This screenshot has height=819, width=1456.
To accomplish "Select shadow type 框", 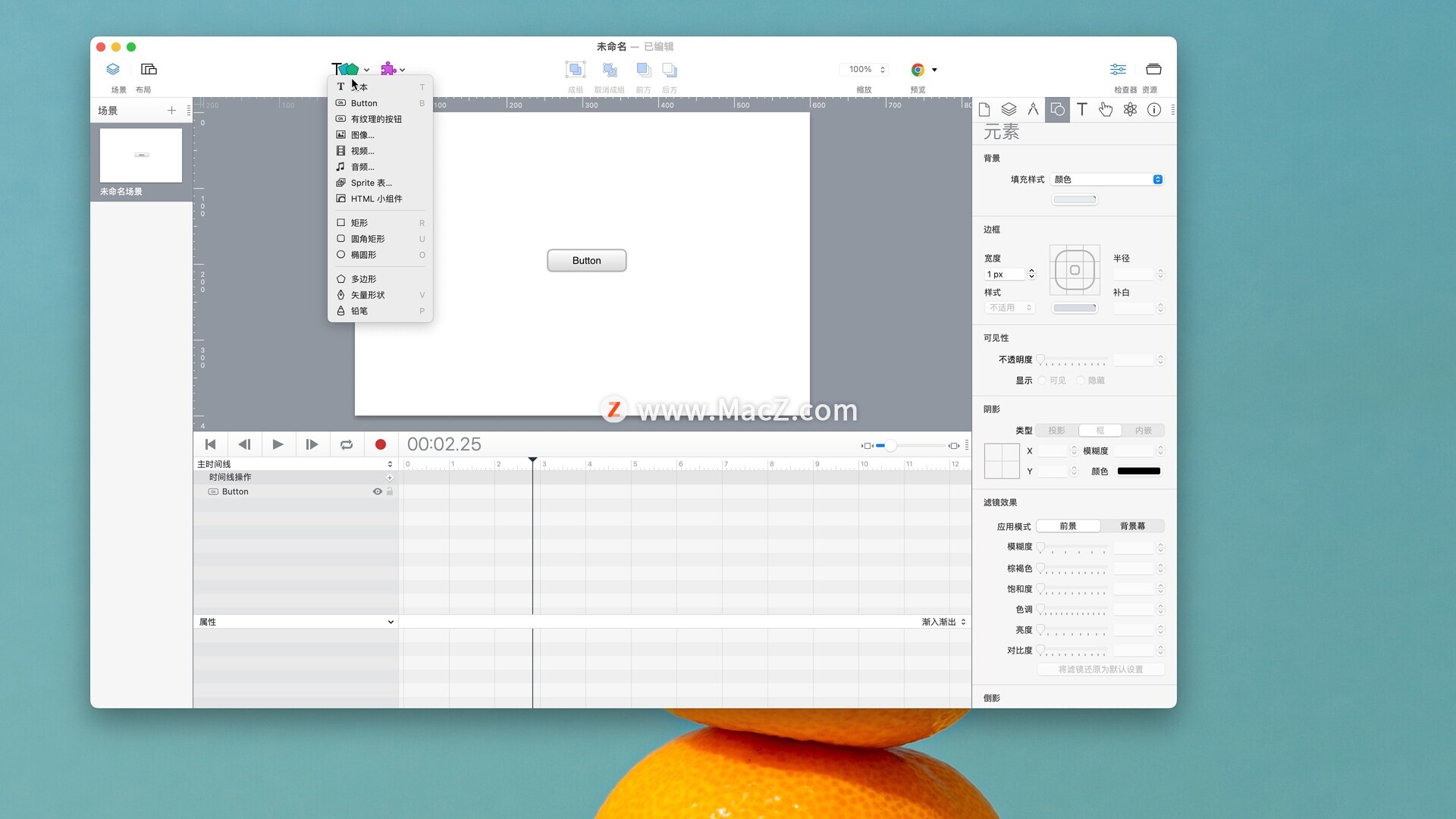I will [x=1100, y=431].
